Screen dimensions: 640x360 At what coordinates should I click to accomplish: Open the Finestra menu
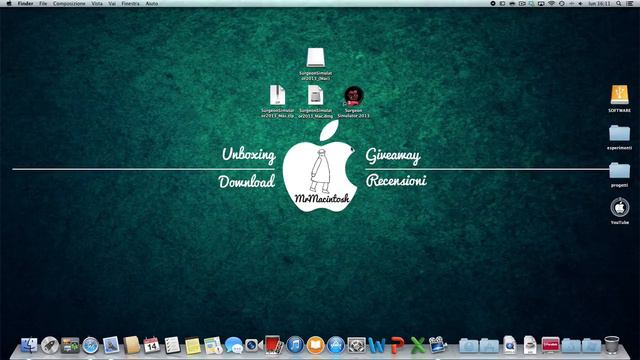130,3
